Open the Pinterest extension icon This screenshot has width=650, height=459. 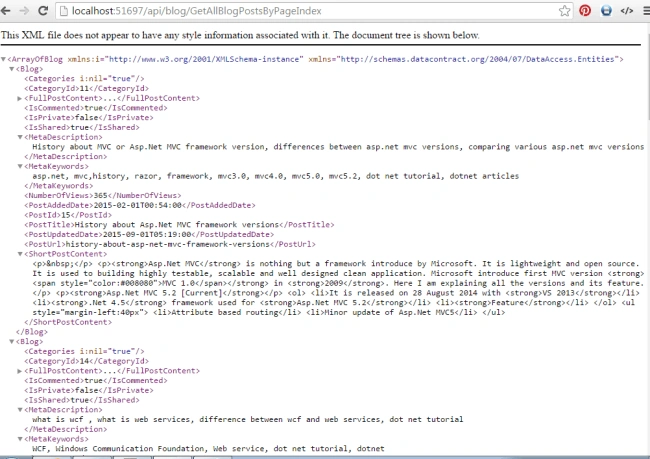coord(585,10)
